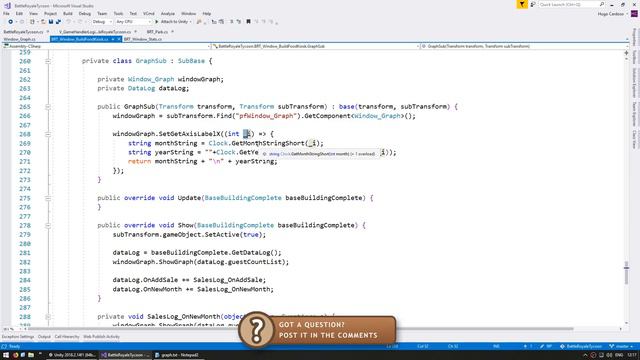Switch to the BattleRoyaleTycoon.cs tab
Viewport: 640px width, 360px height.
click(23, 32)
